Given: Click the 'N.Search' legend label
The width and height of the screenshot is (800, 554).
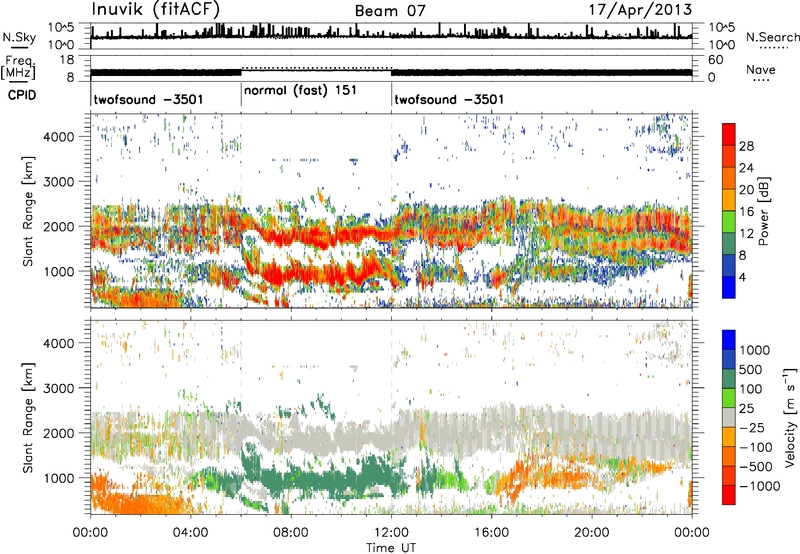Looking at the screenshot, I should (x=772, y=37).
